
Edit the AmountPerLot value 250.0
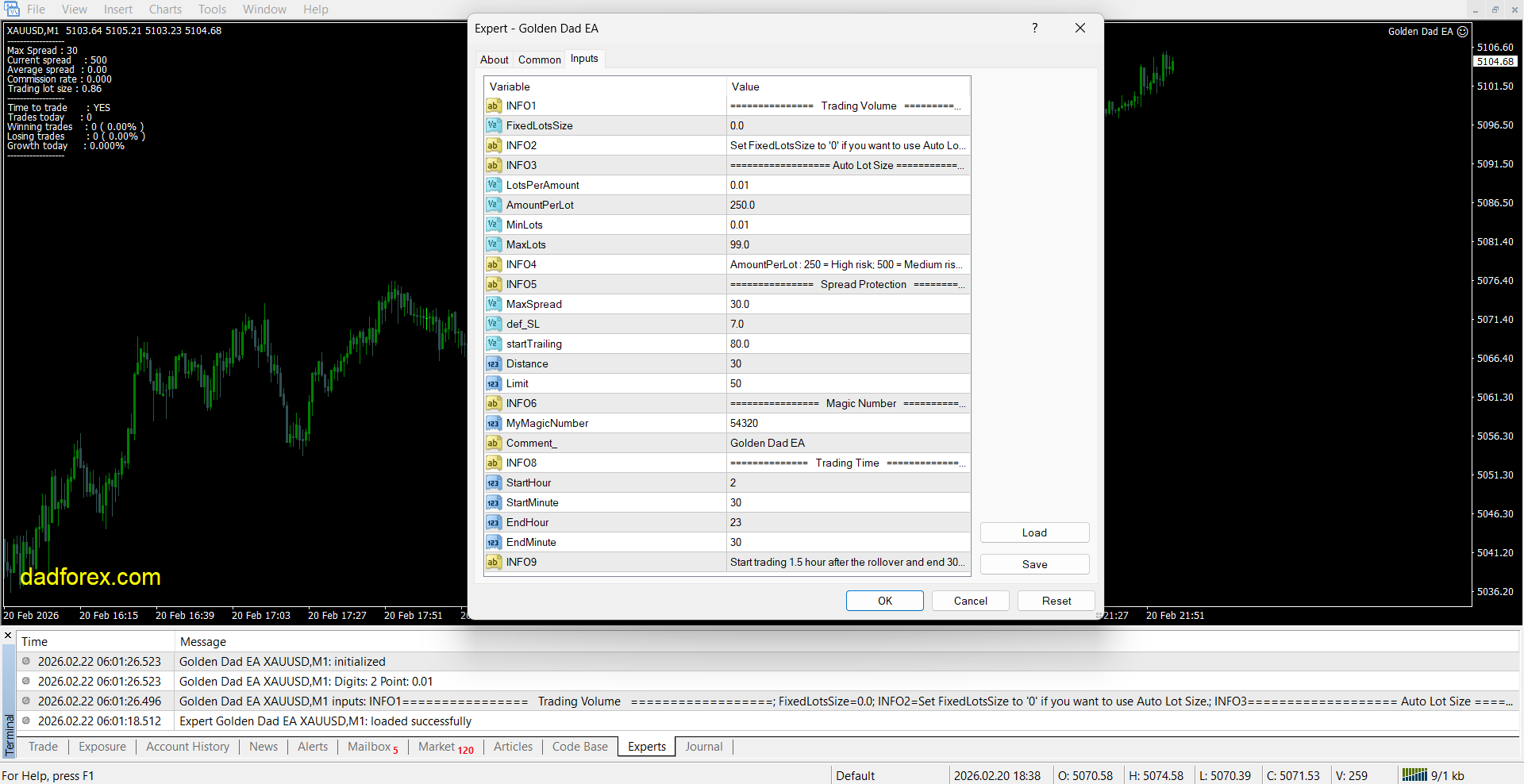[x=846, y=205]
